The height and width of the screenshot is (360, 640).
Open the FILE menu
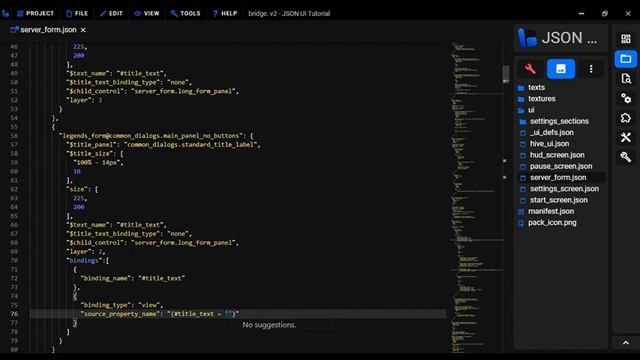77,13
